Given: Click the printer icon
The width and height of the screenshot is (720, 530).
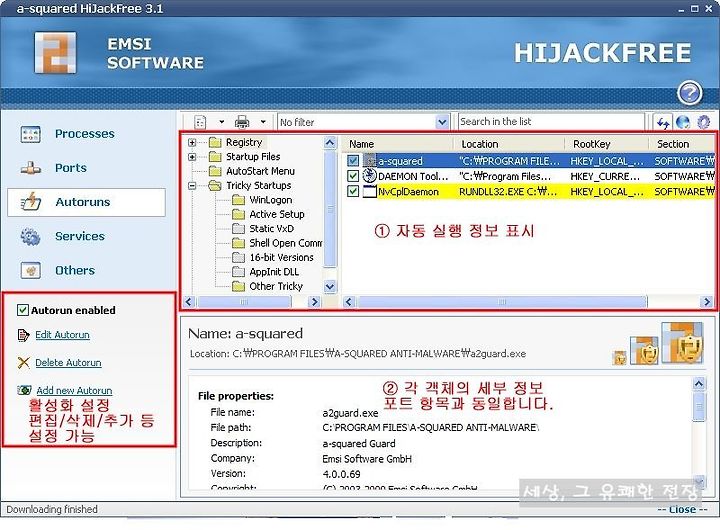Looking at the screenshot, I should click(x=242, y=122).
